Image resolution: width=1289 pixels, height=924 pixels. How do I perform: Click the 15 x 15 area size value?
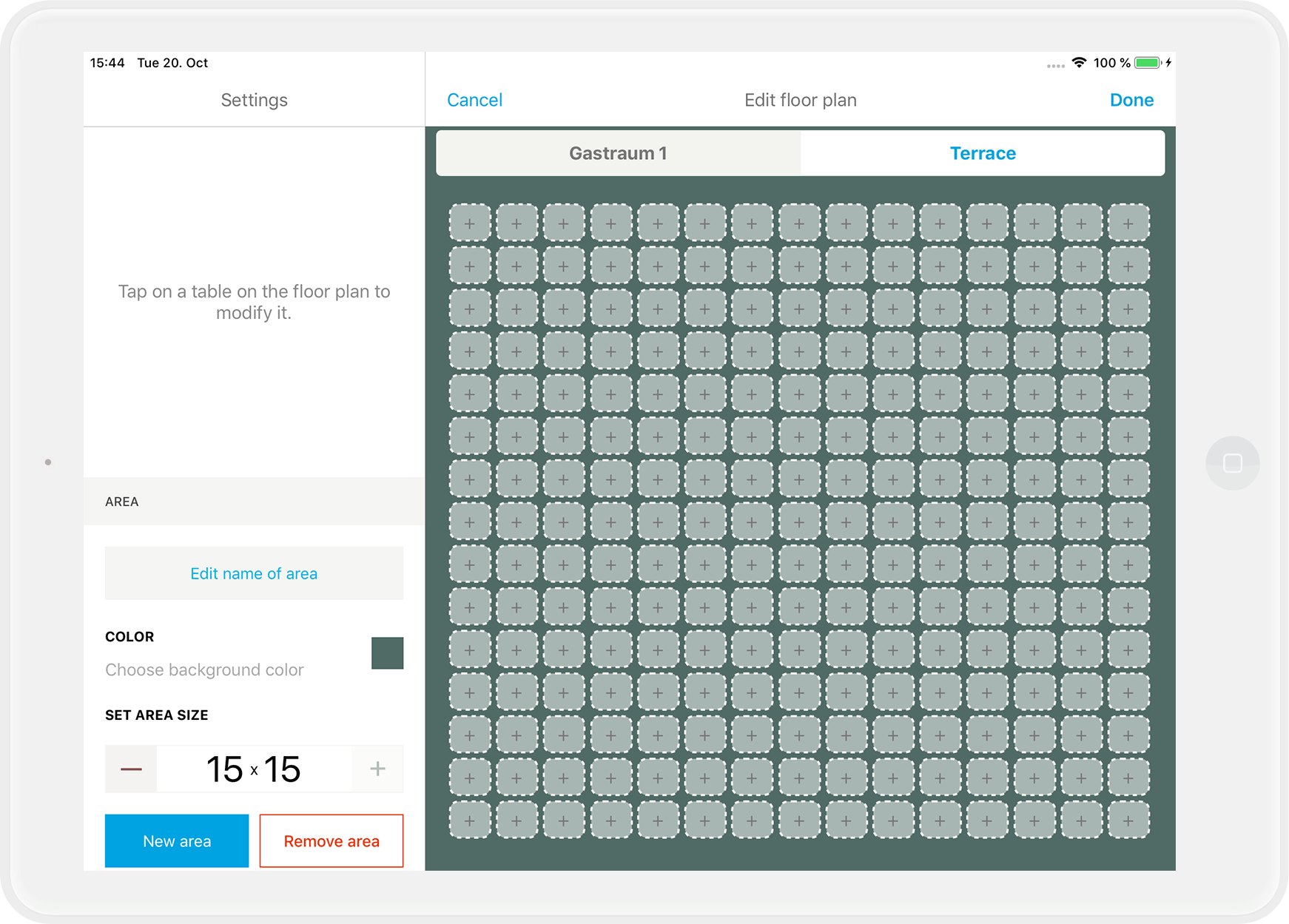254,769
